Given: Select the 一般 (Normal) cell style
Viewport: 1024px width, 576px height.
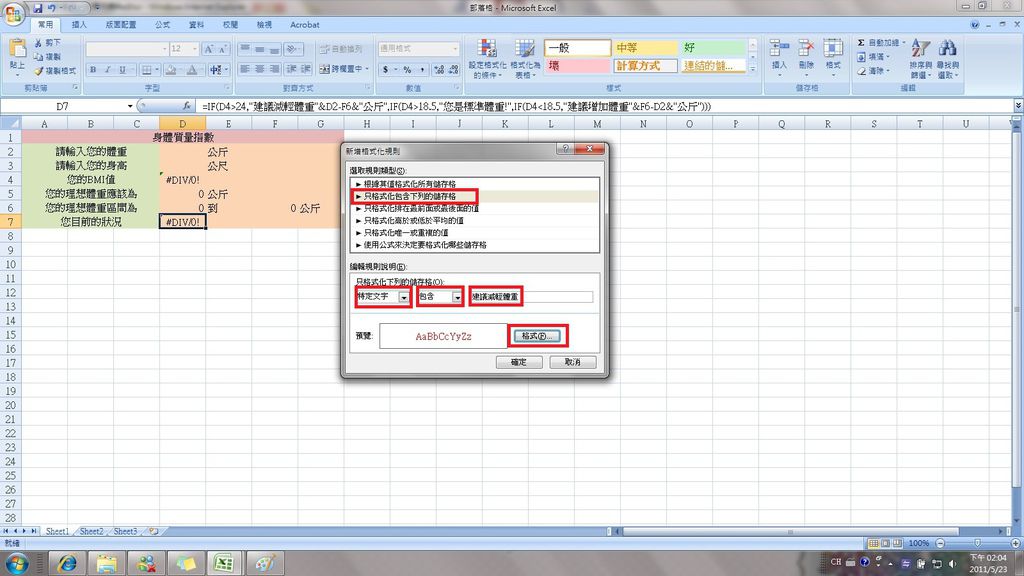Looking at the screenshot, I should [x=577, y=48].
